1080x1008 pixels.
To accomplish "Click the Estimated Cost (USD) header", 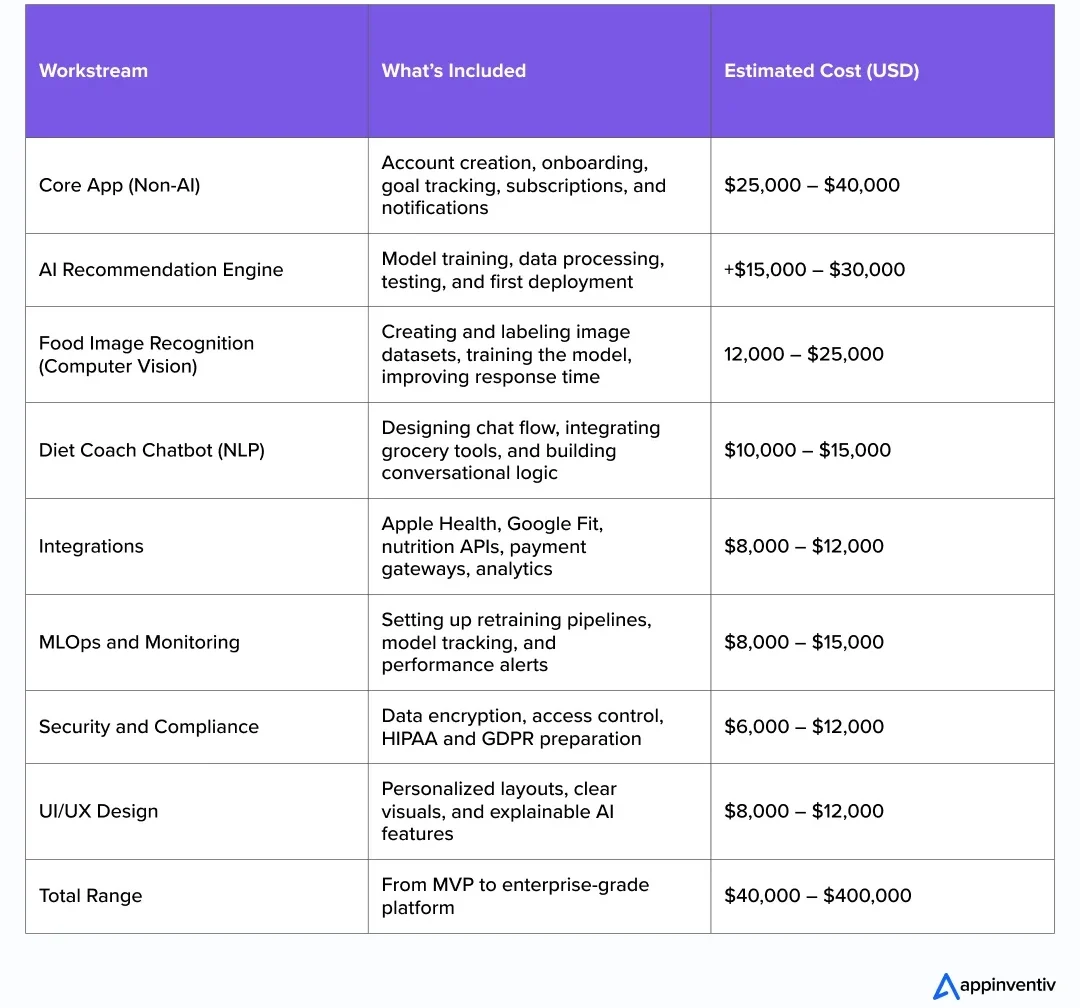I will 821,71.
